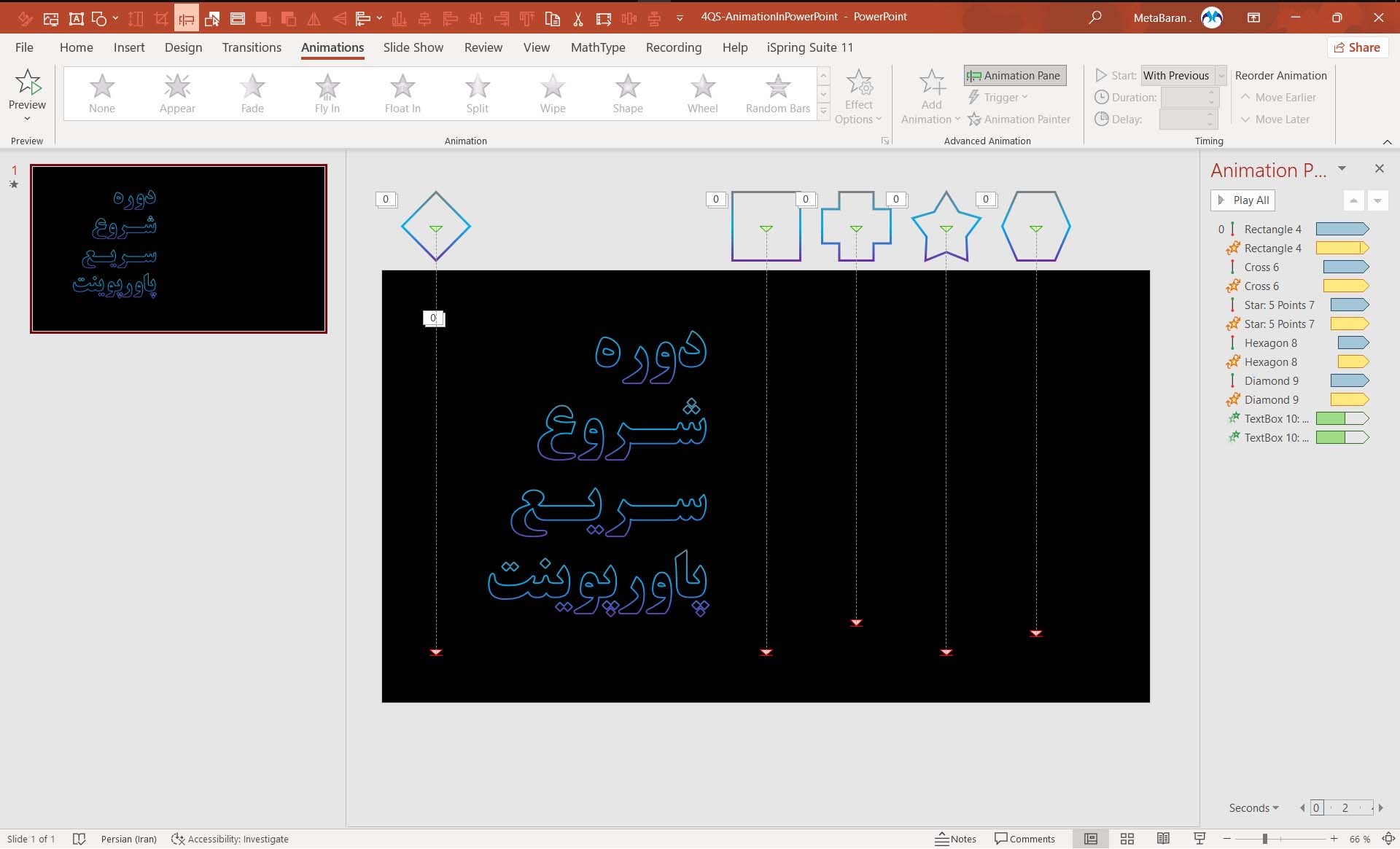Click the Format Painter icon in quick access toolbar
Viewport: 1400px width, 849px height.
pyautogui.click(x=25, y=18)
